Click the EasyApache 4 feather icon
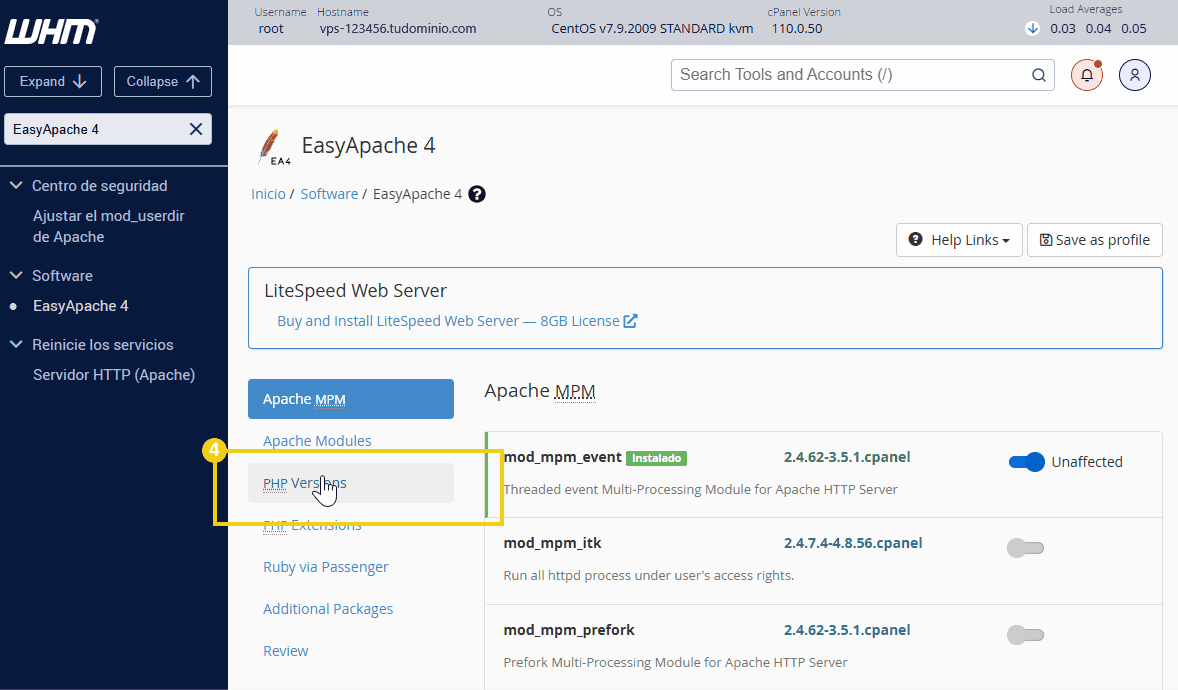The image size is (1178, 690). (272, 147)
